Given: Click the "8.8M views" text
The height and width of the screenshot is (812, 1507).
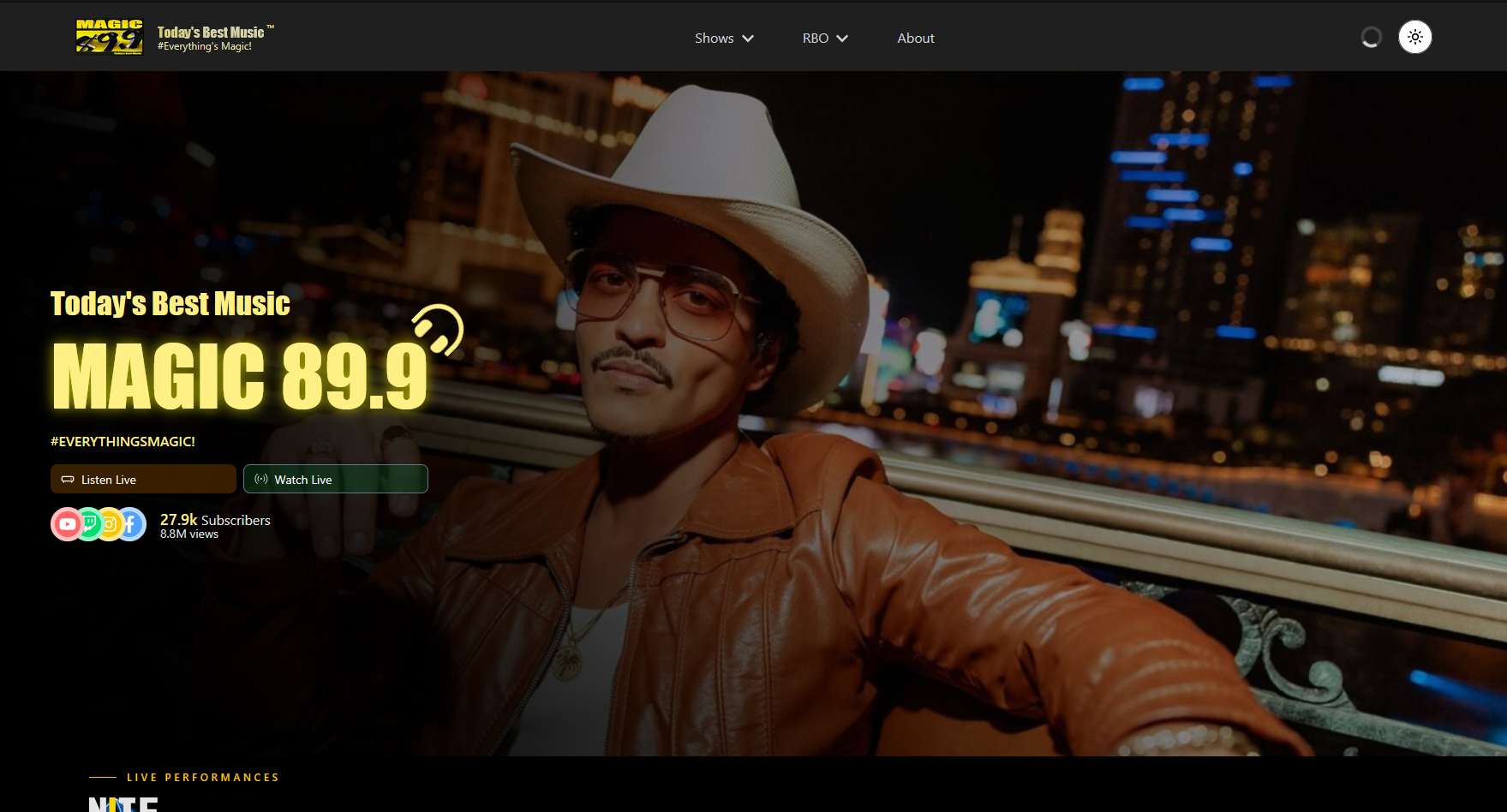Looking at the screenshot, I should coord(189,534).
